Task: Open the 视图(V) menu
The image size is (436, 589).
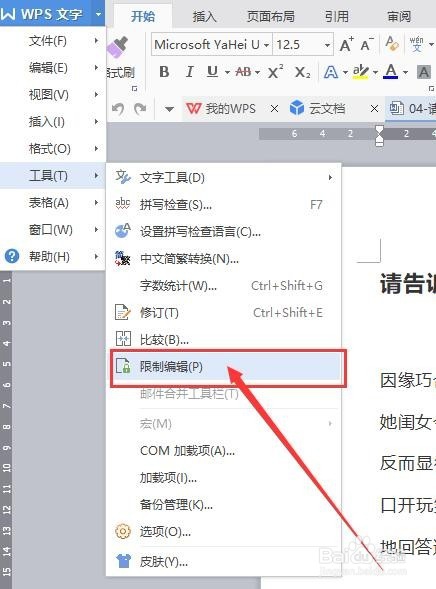Action: 53,95
